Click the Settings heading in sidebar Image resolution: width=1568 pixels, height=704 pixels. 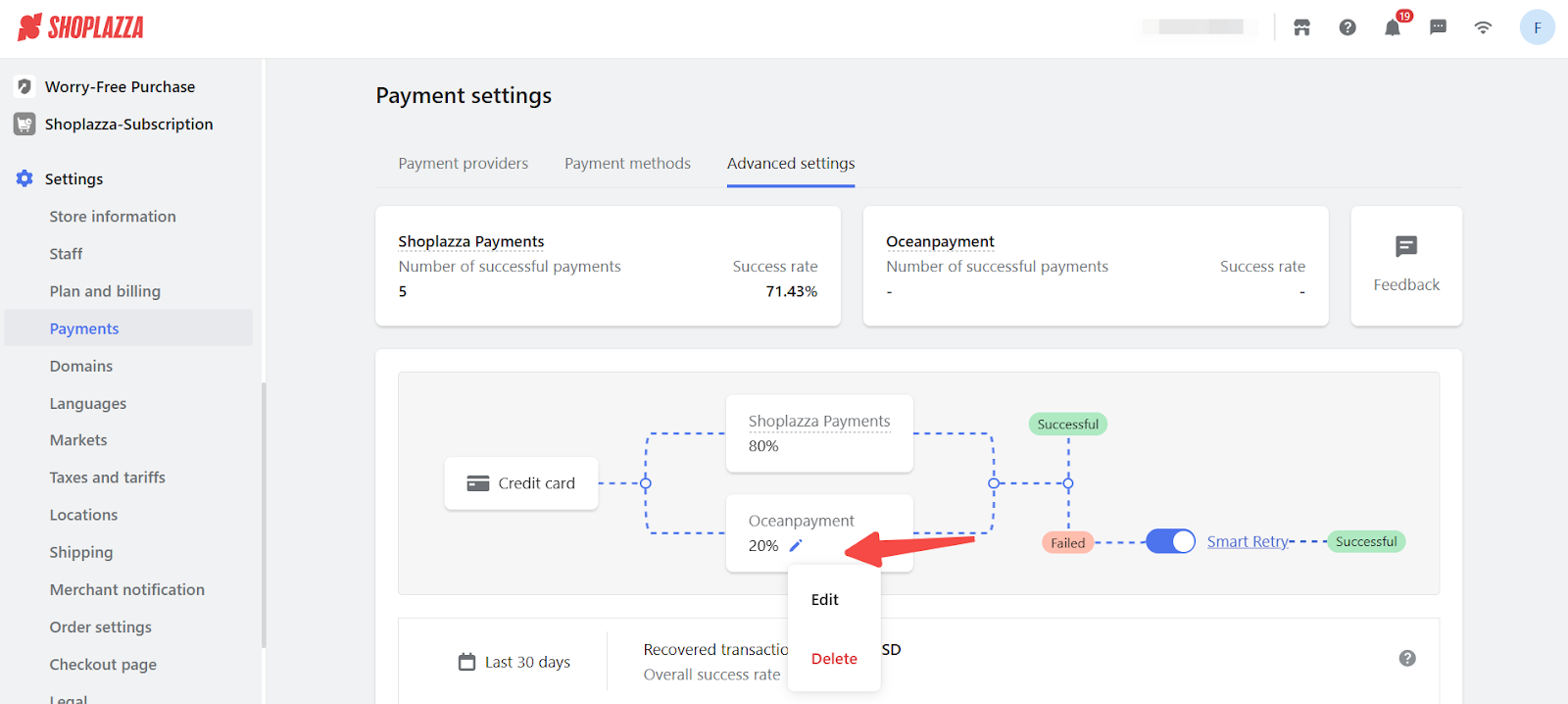point(73,178)
